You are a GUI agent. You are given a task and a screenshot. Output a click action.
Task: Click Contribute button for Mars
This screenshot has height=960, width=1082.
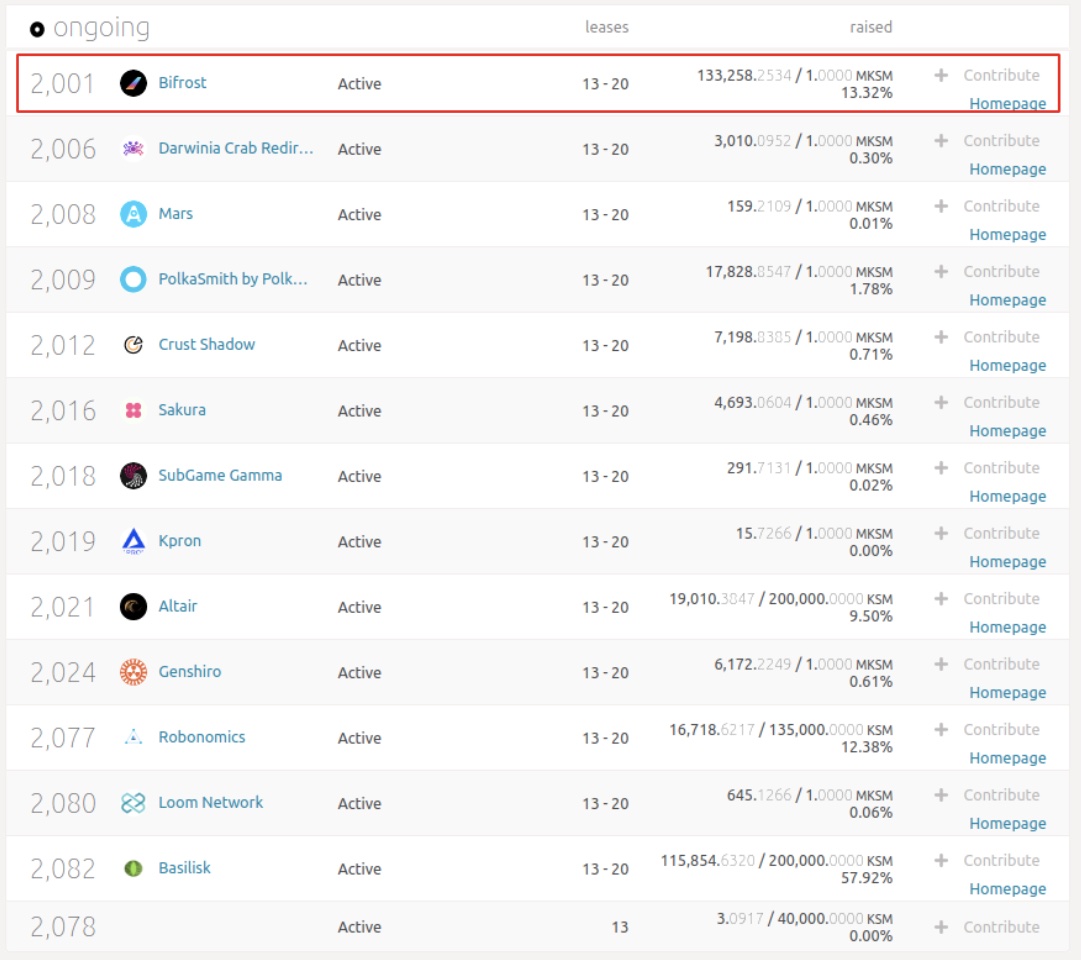pyautogui.click(x=987, y=206)
